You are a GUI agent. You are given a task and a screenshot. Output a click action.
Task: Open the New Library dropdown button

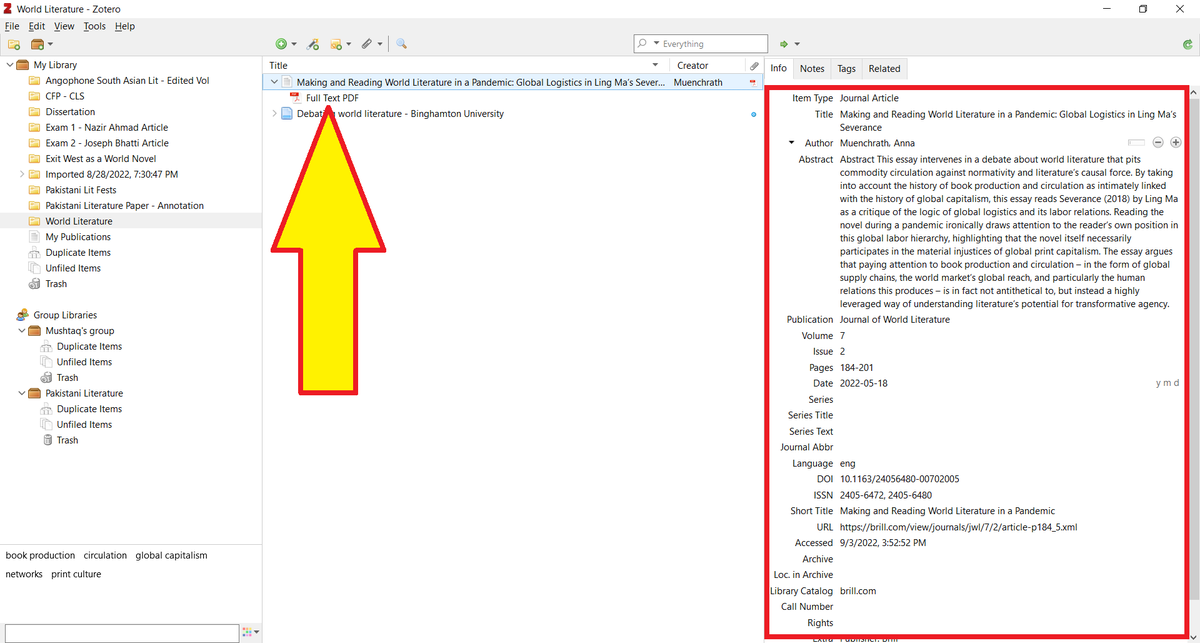42,44
